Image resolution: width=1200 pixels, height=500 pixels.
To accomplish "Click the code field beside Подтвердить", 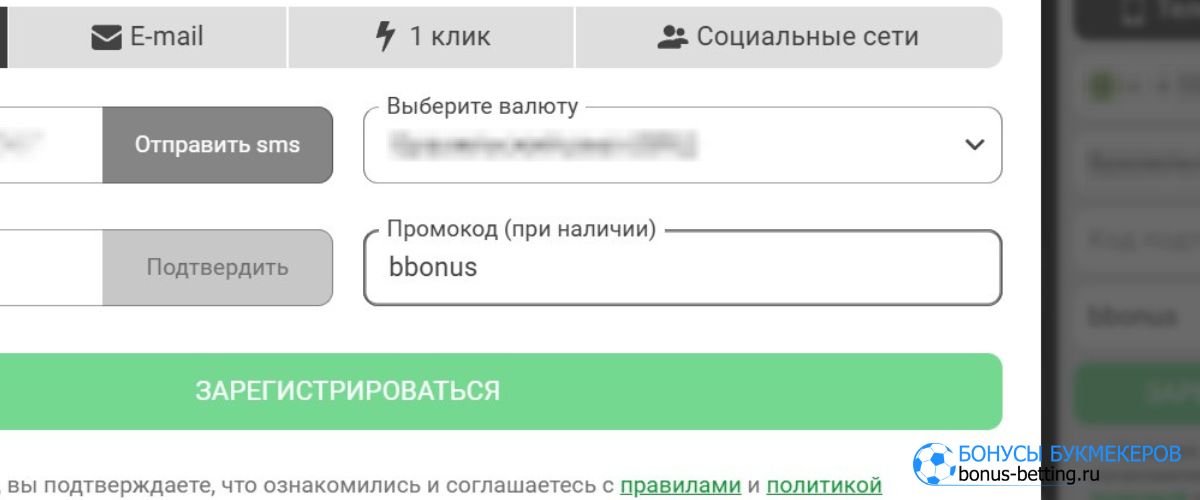I will pos(50,268).
